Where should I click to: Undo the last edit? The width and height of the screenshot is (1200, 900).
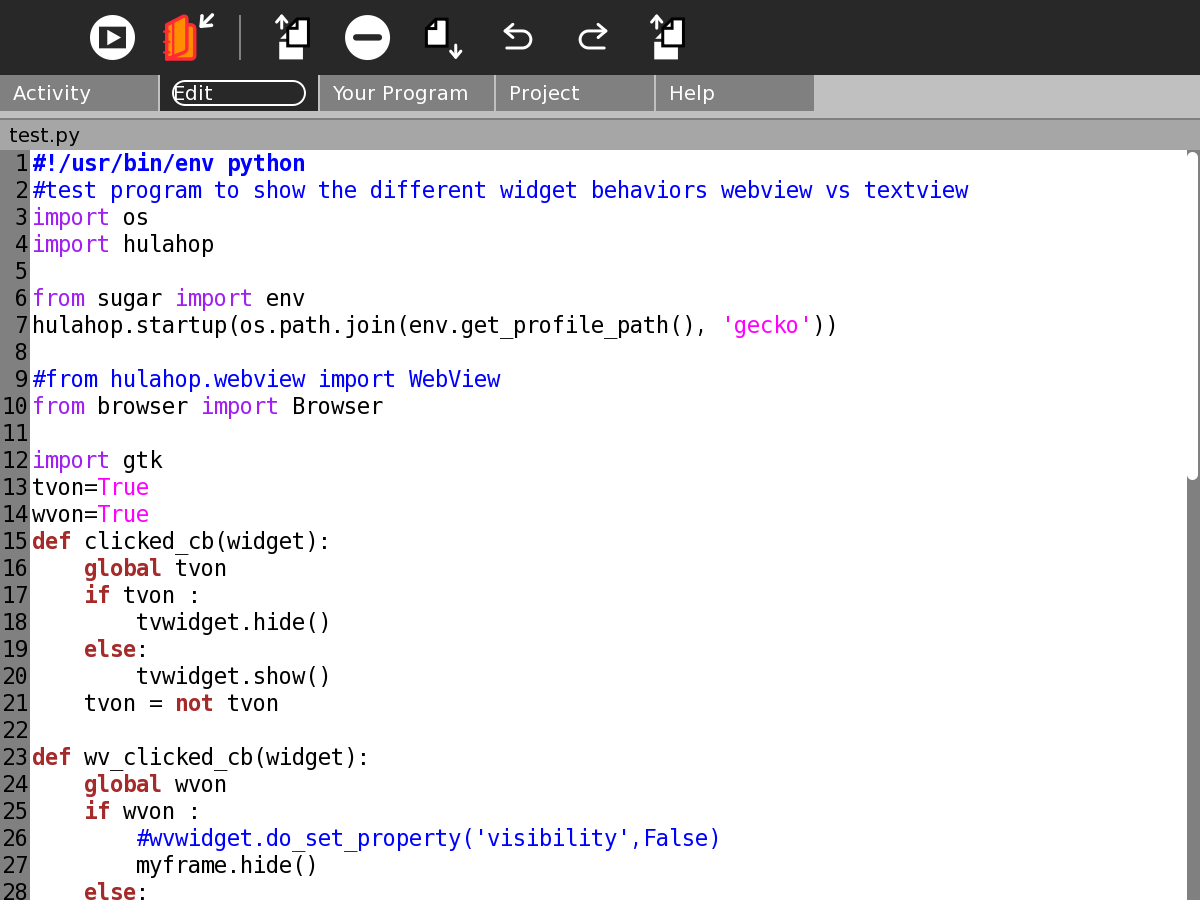(x=517, y=38)
